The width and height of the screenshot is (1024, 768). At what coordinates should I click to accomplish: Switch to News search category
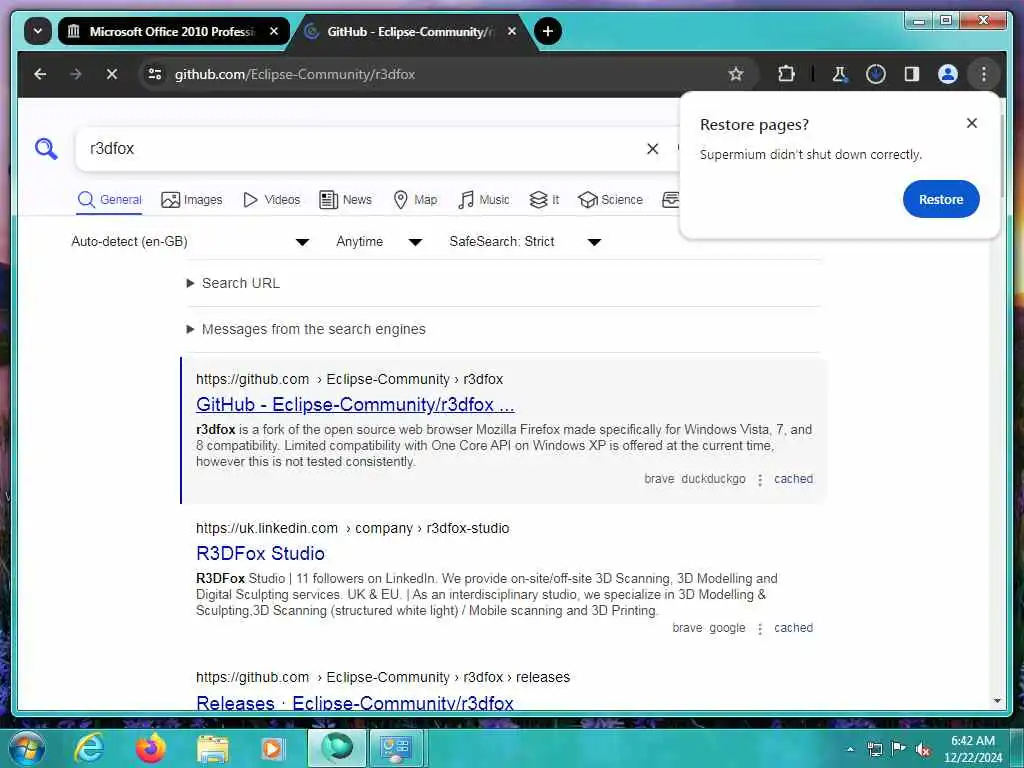pyautogui.click(x=345, y=200)
